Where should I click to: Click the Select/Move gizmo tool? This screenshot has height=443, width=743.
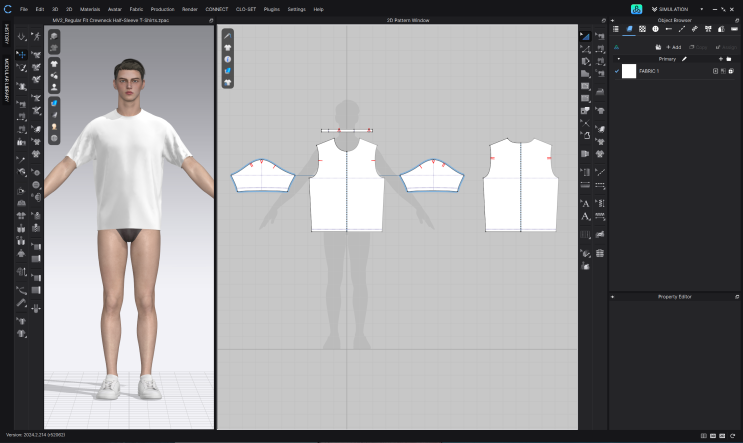click(22, 55)
